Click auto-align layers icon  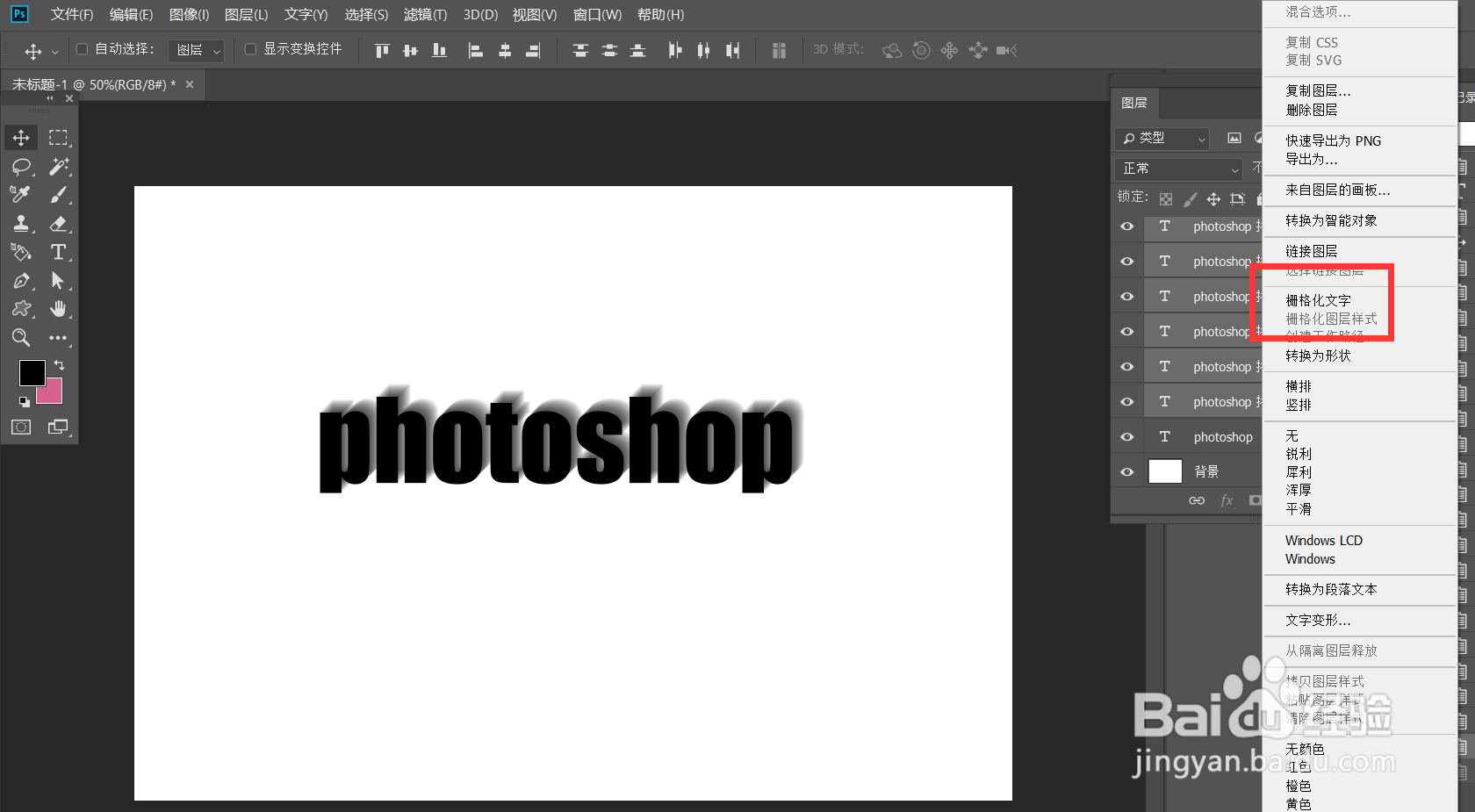tap(779, 51)
